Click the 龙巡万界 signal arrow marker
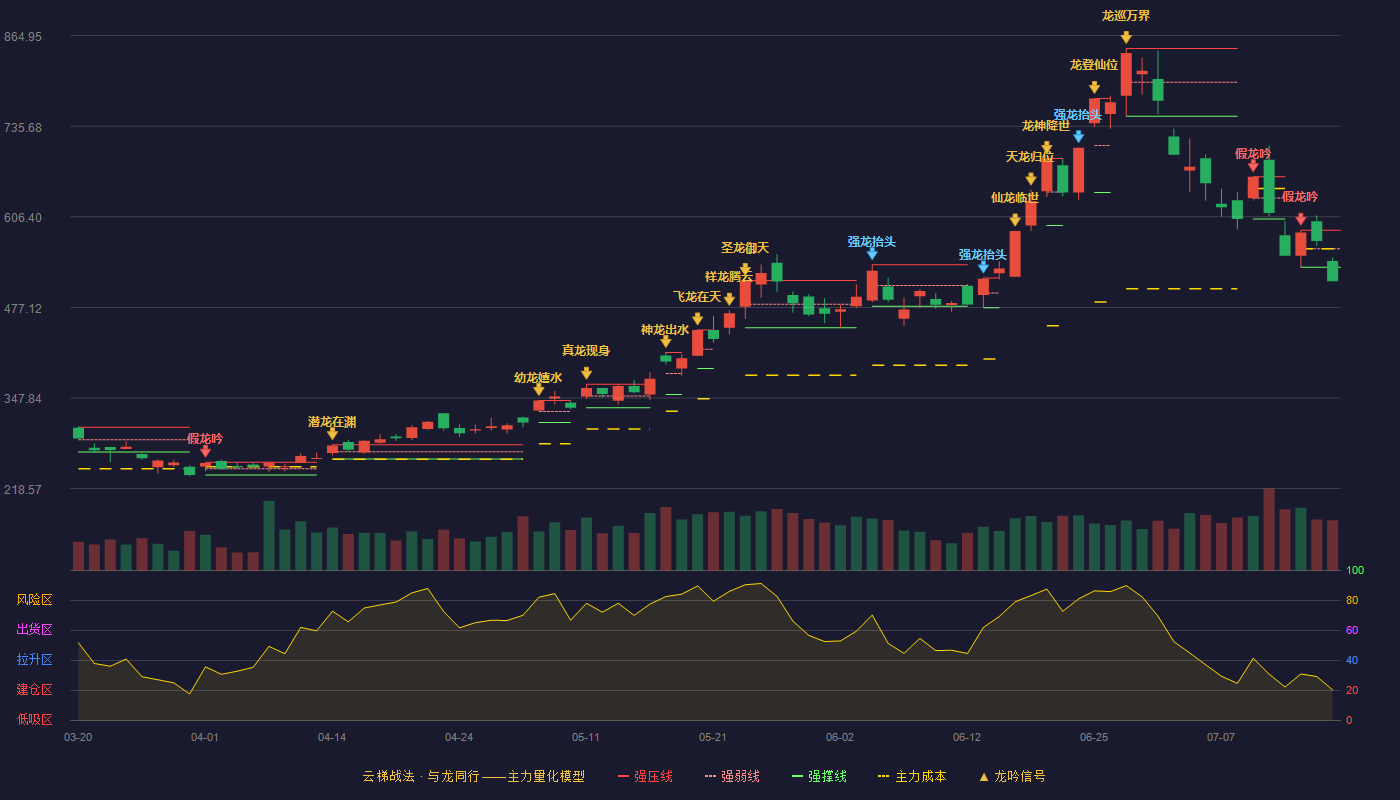The width and height of the screenshot is (1400, 800). click(1126, 37)
